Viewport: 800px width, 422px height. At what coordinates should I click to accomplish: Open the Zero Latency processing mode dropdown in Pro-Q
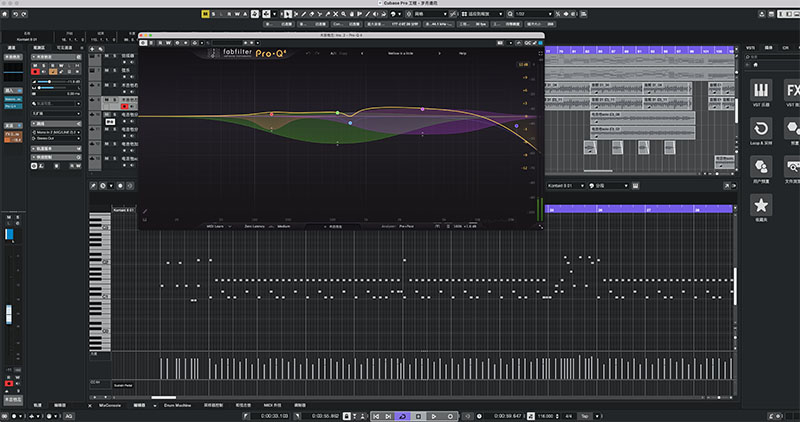coord(255,226)
